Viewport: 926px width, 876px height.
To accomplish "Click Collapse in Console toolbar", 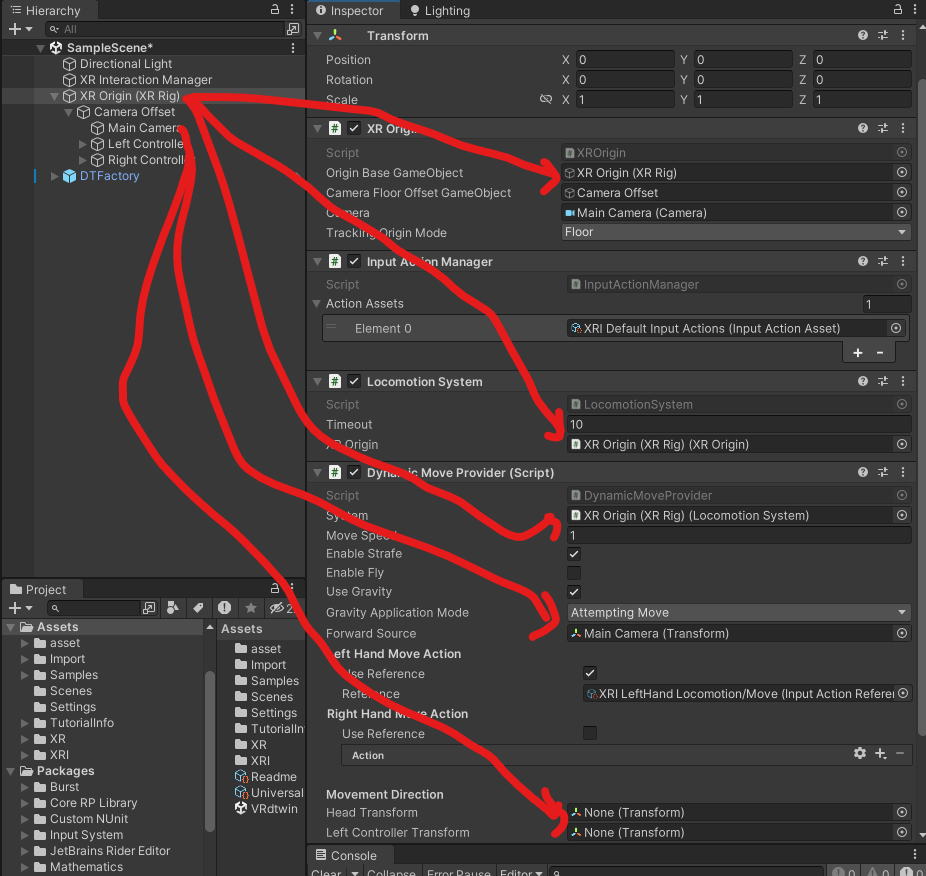I will click(x=391, y=872).
